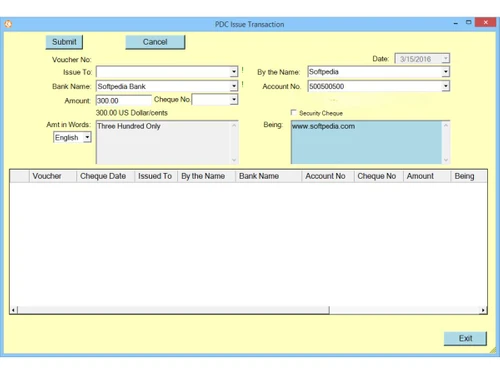Click the green exclamation next to Issue To
Screen dimensions: 500x375
click(242, 70)
